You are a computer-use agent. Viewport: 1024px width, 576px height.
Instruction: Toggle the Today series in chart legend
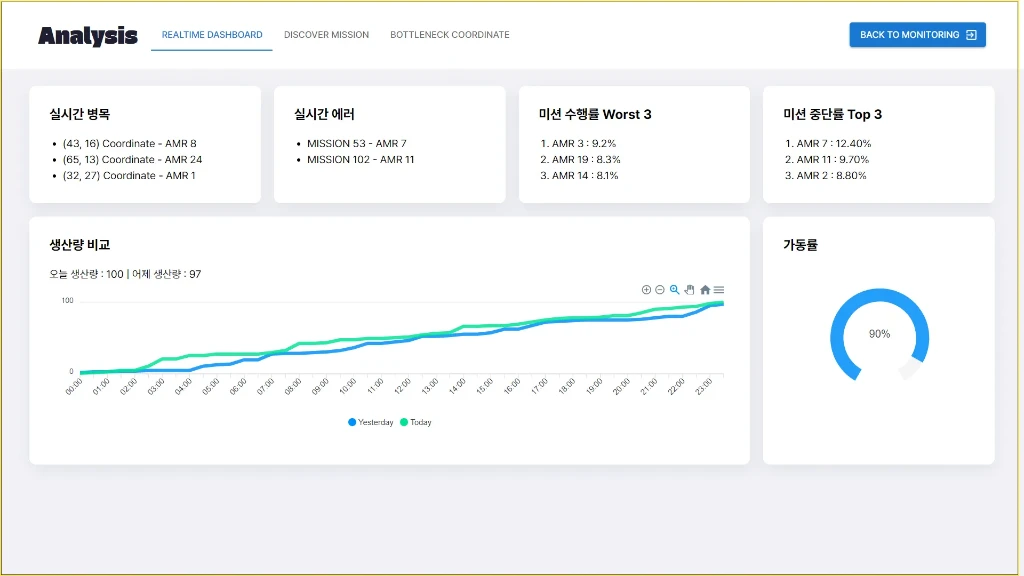point(415,422)
